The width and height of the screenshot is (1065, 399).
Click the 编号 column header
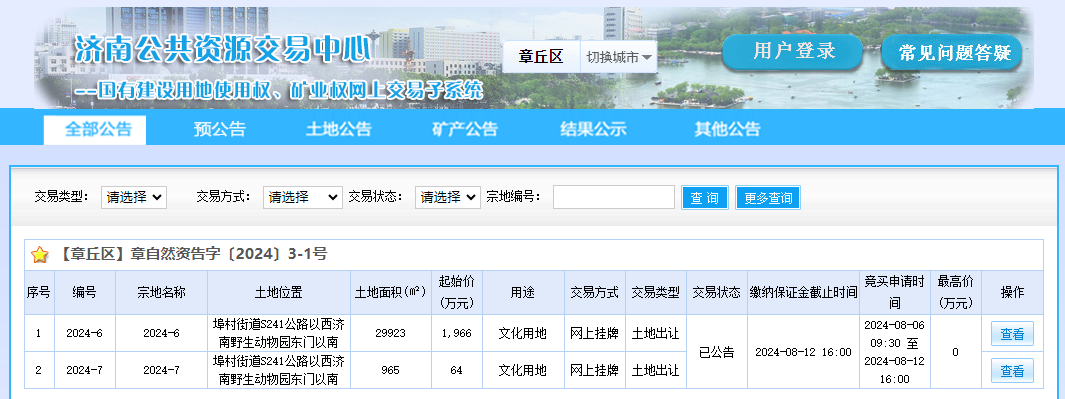(x=84, y=292)
